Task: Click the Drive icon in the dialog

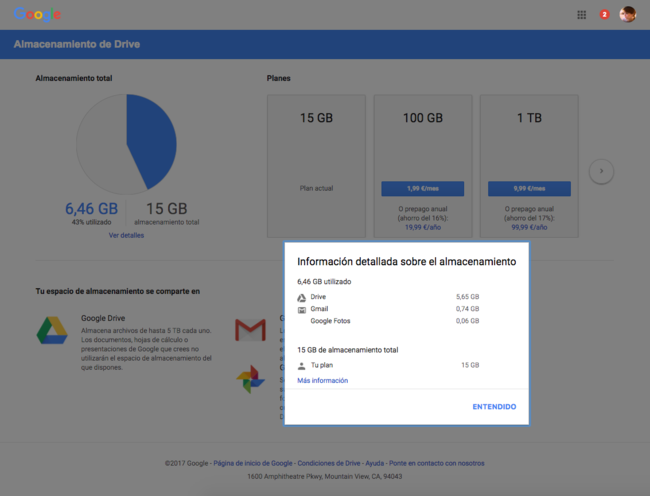Action: coord(302,298)
